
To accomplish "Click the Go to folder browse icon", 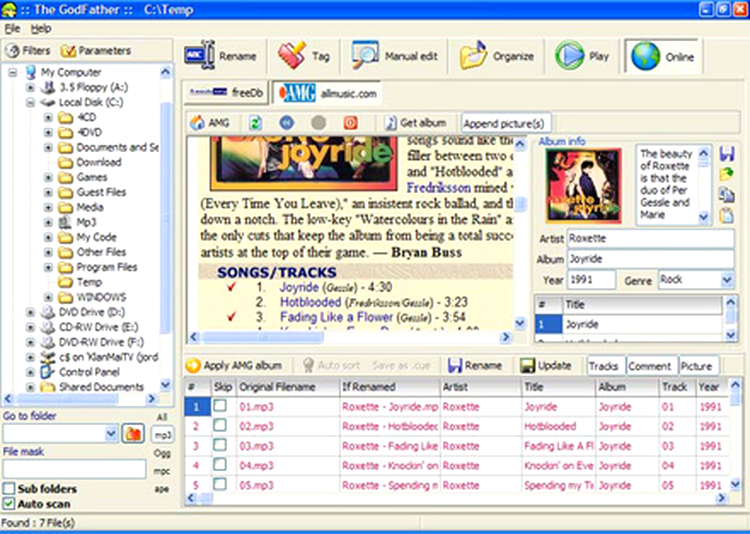I will [133, 434].
